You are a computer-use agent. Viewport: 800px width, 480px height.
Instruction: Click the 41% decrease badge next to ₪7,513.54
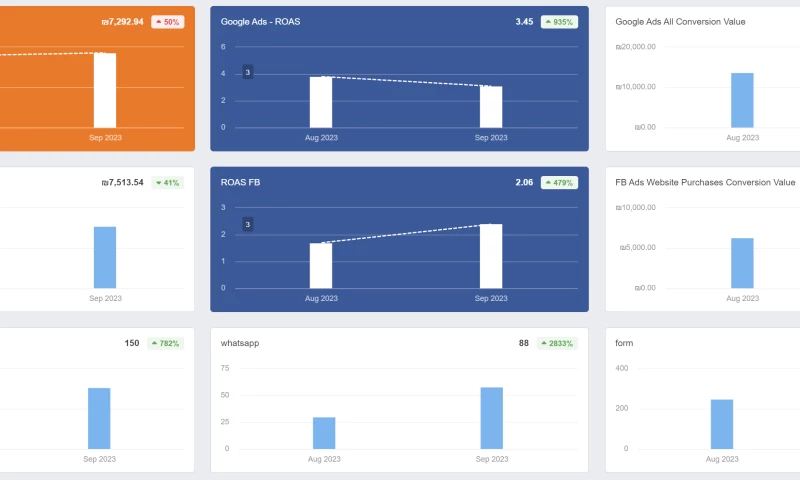167,183
